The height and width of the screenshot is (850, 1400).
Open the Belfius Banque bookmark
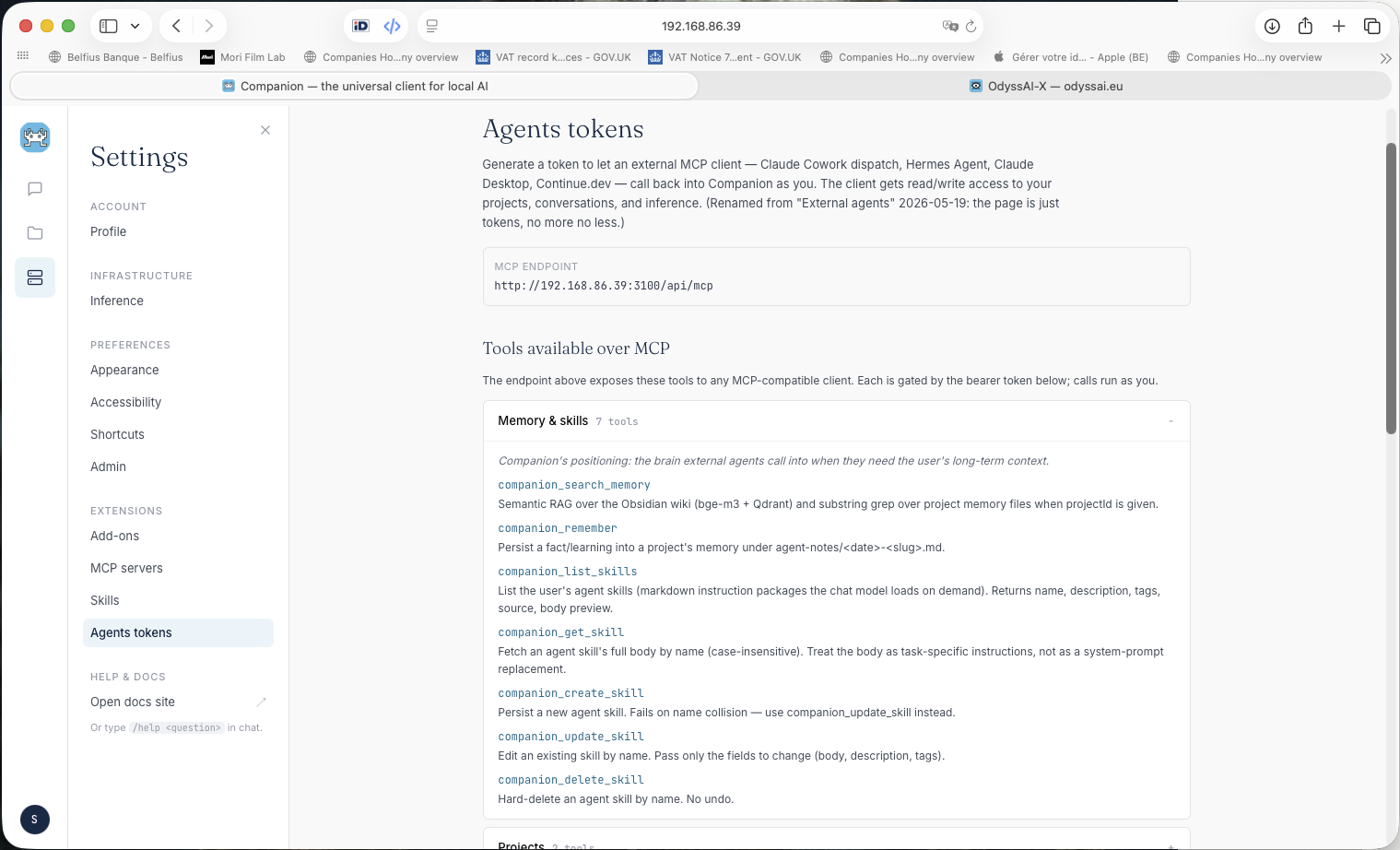tap(116, 57)
